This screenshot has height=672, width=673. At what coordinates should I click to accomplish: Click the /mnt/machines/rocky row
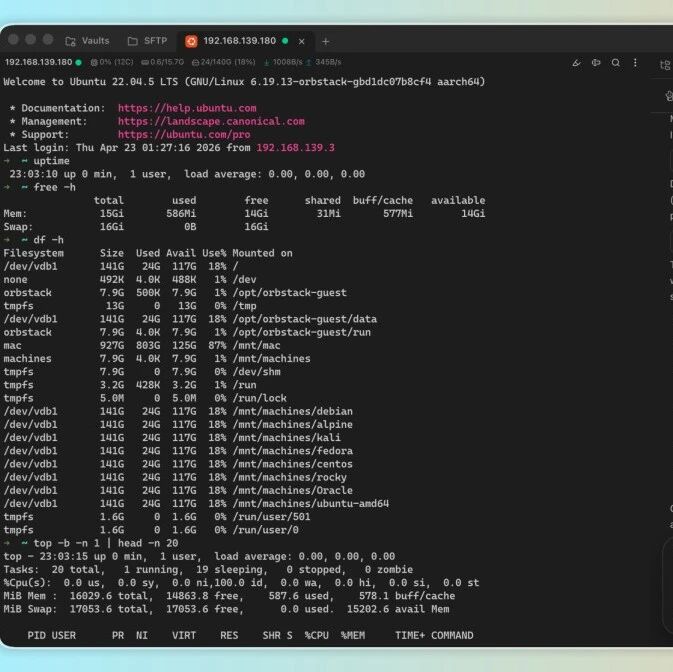click(175, 477)
